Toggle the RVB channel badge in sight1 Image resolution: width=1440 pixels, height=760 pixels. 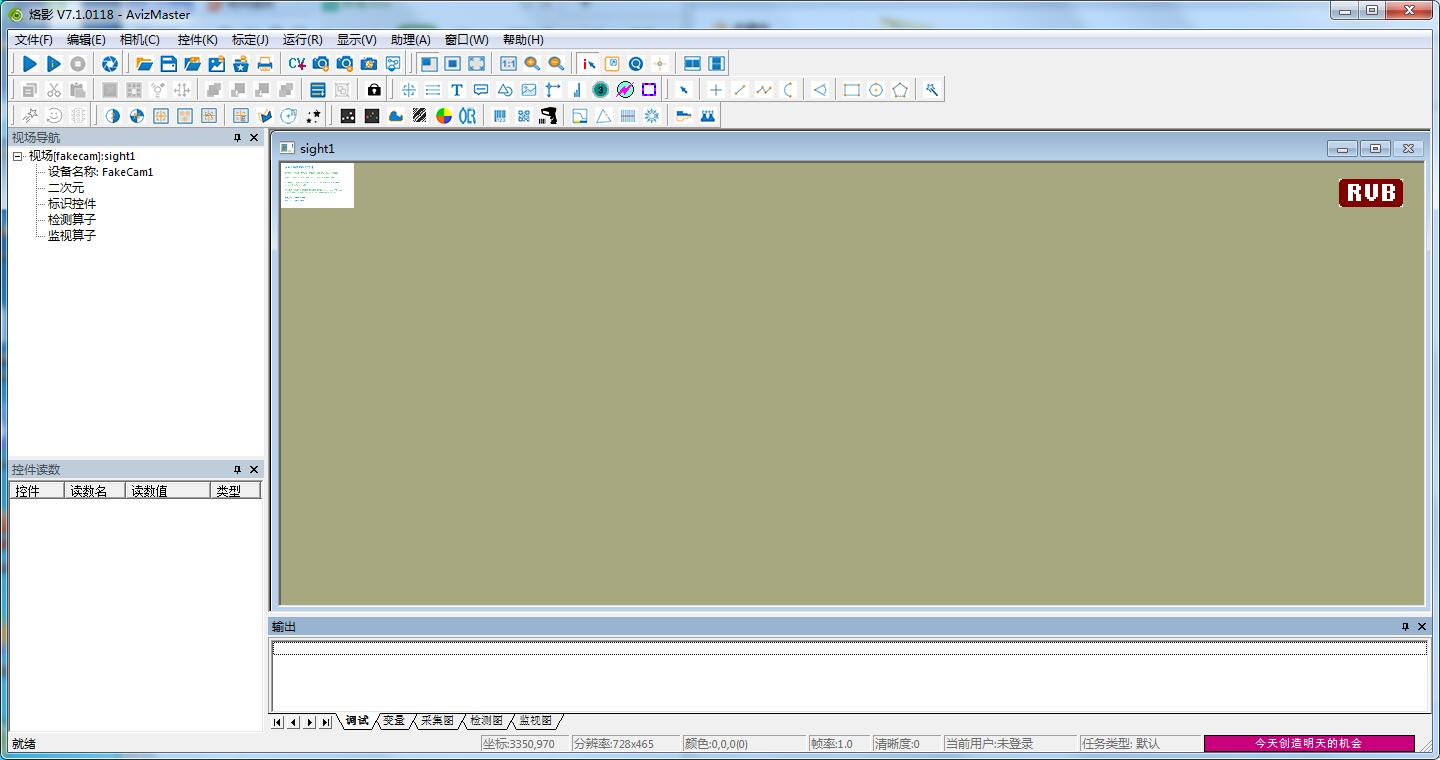[x=1371, y=193]
